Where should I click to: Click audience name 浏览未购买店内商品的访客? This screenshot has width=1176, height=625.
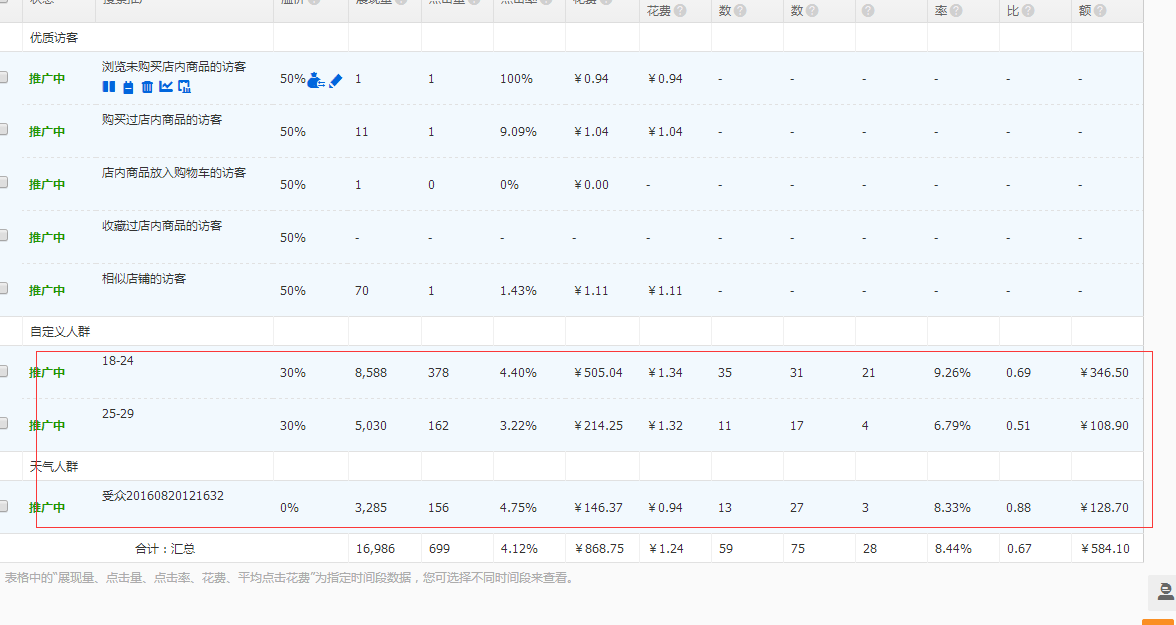coord(174,67)
